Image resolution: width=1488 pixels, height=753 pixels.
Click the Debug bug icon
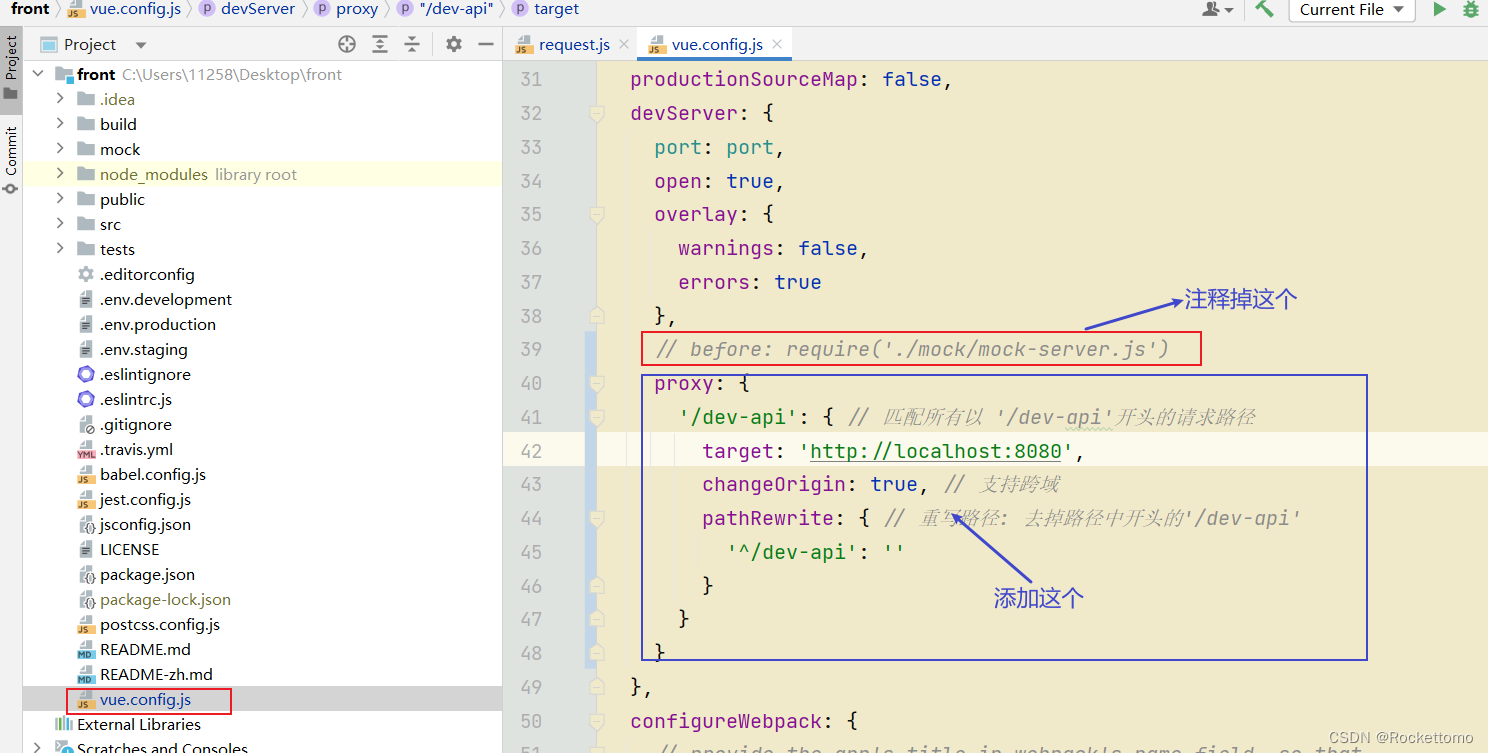click(1471, 9)
